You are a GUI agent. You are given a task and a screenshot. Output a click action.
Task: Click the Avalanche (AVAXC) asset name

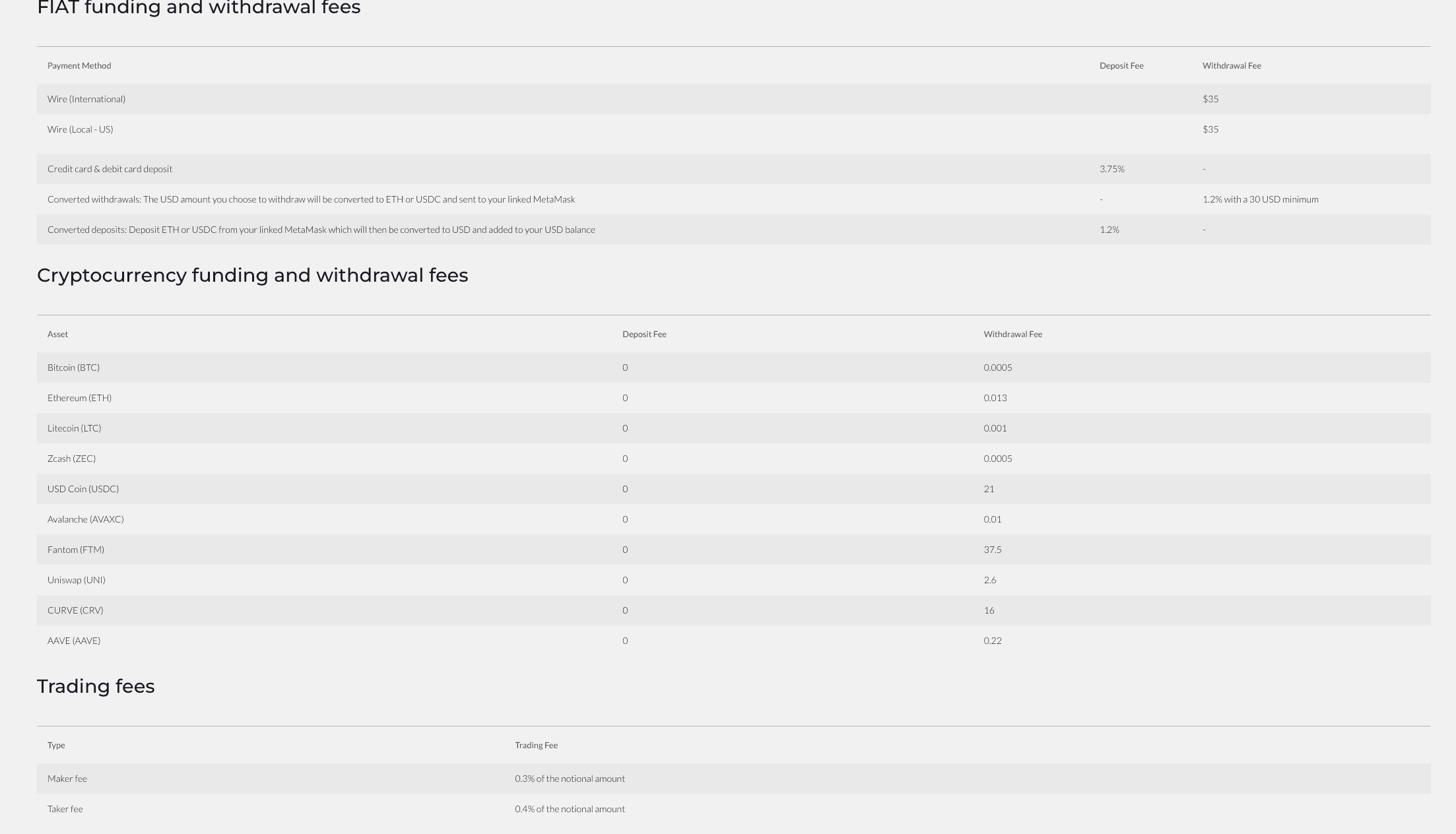point(85,519)
